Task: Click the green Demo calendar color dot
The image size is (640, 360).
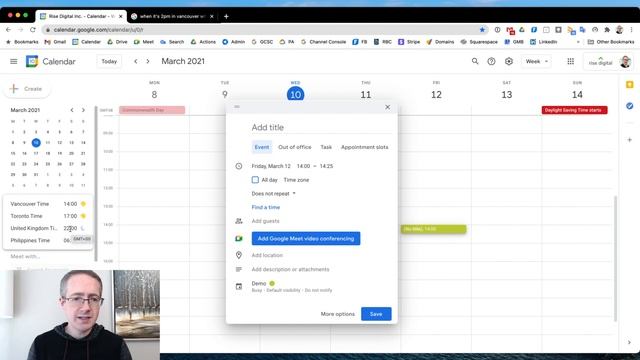Action: pos(272,283)
